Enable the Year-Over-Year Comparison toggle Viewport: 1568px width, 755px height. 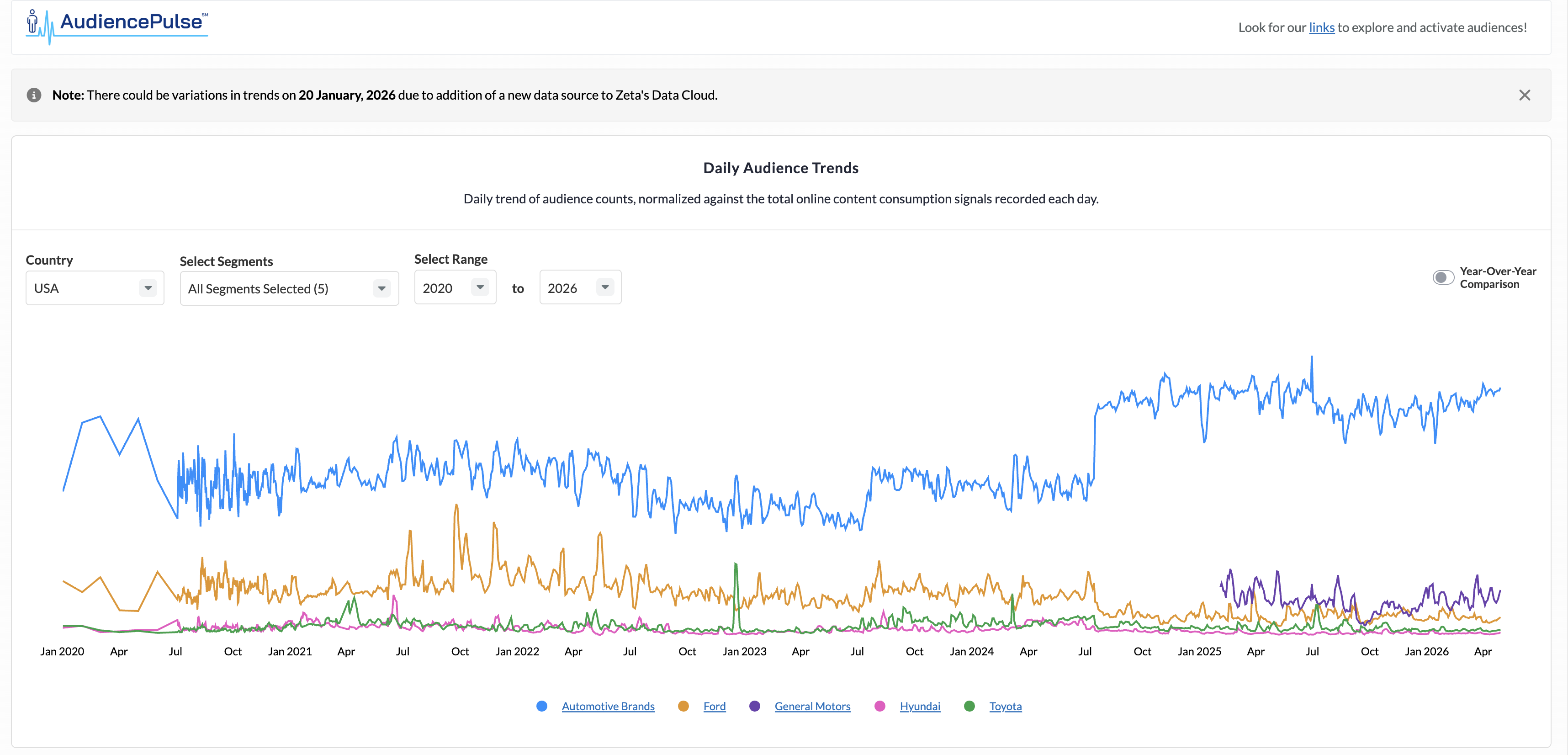click(x=1443, y=278)
